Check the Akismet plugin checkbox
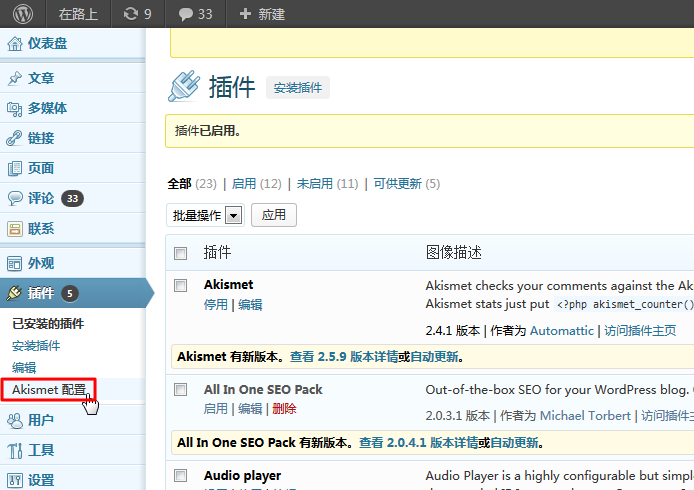Viewport: 694px width, 490px height. pyautogui.click(x=181, y=286)
